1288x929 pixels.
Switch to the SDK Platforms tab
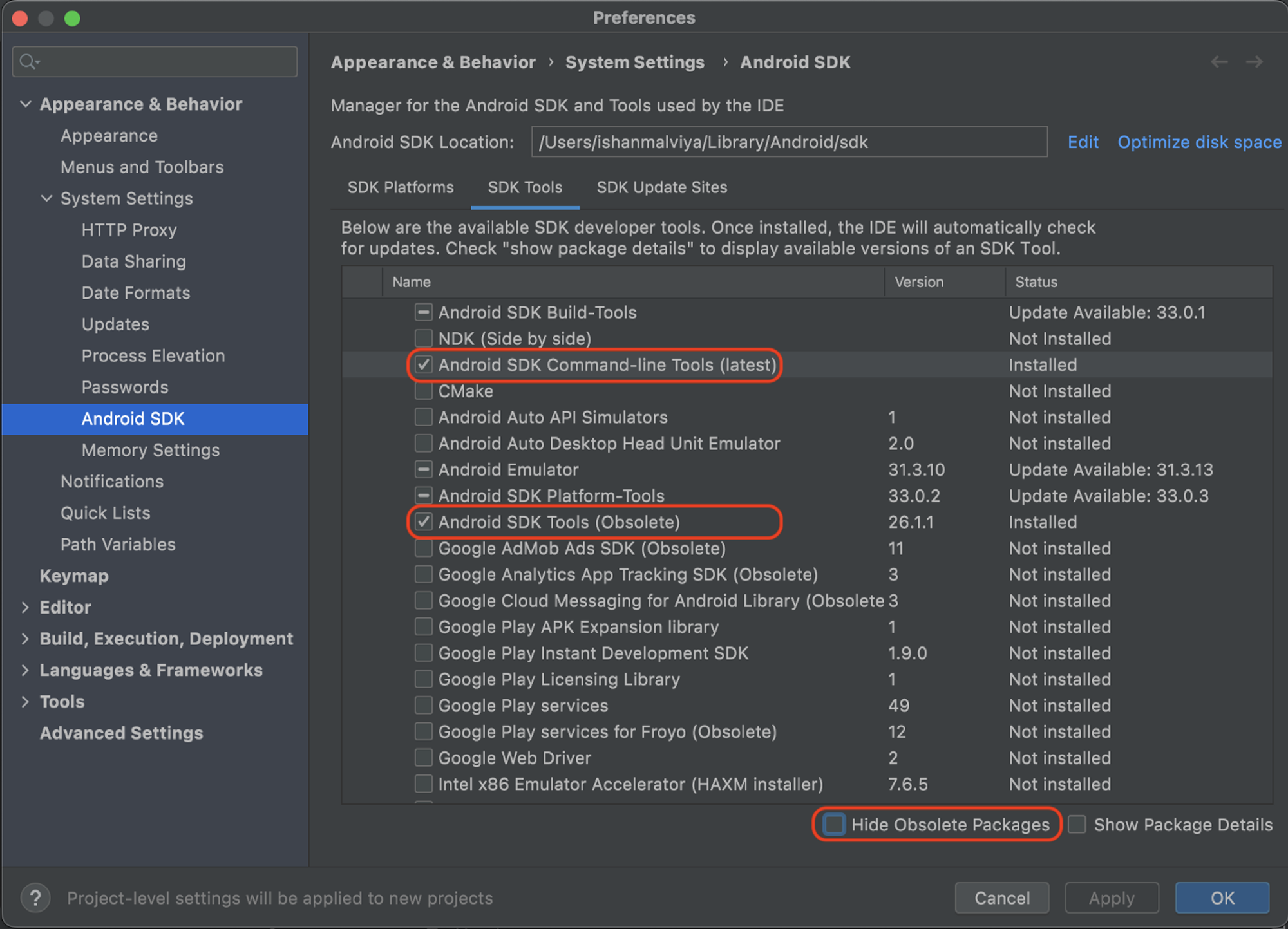[401, 187]
